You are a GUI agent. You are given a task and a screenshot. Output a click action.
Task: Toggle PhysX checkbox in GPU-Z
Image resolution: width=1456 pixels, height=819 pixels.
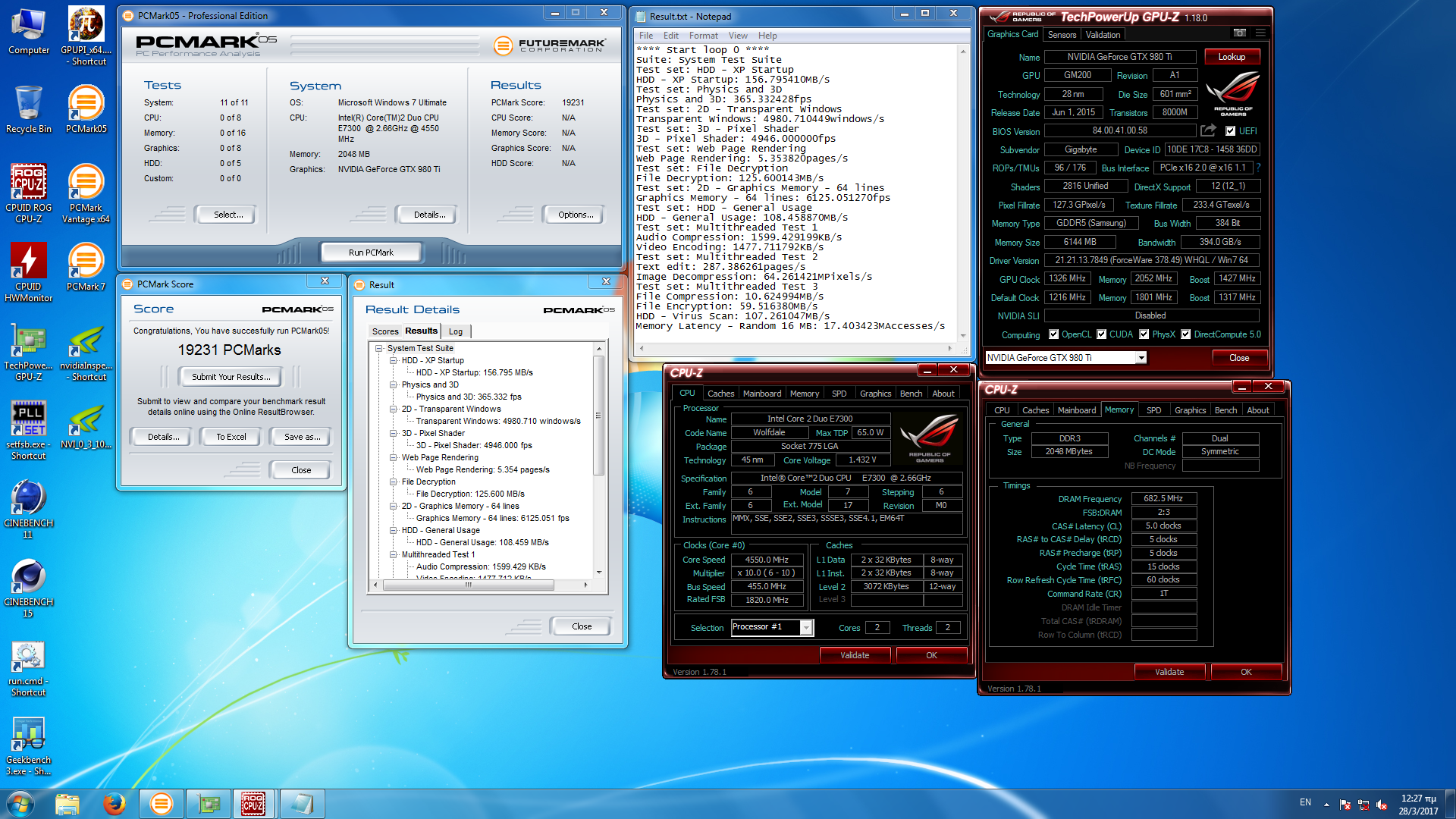[1144, 334]
